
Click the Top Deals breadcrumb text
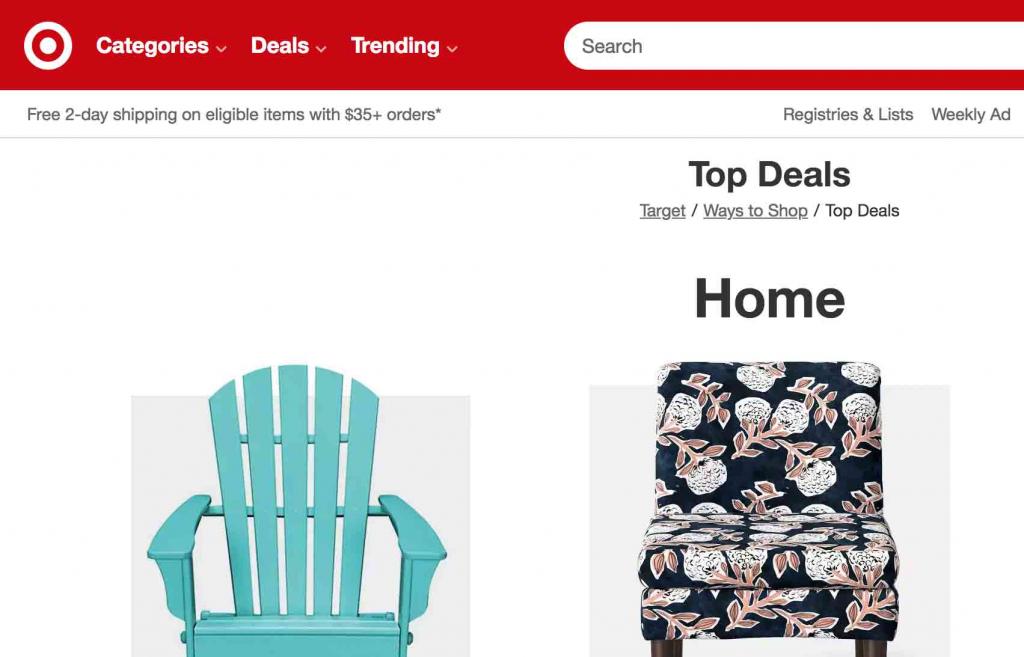pos(862,211)
